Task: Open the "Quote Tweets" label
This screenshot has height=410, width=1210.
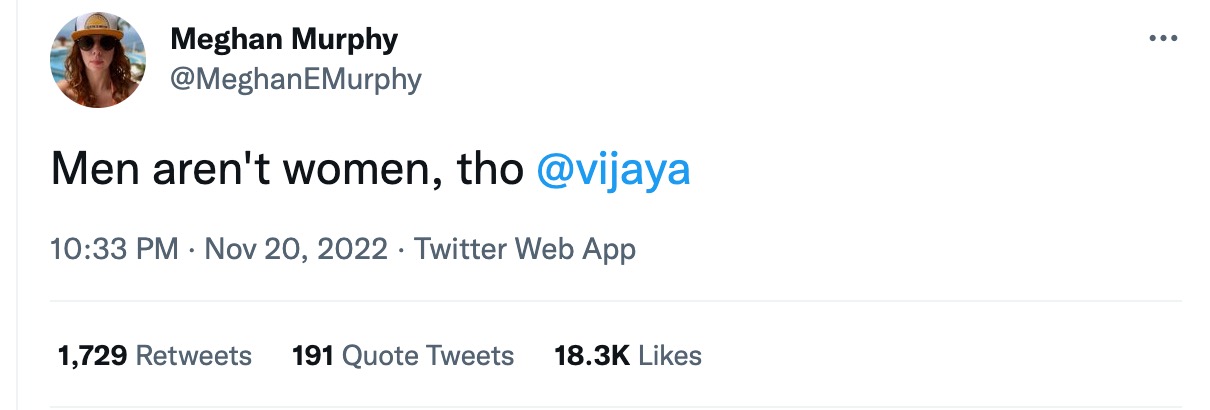Action: [x=427, y=355]
